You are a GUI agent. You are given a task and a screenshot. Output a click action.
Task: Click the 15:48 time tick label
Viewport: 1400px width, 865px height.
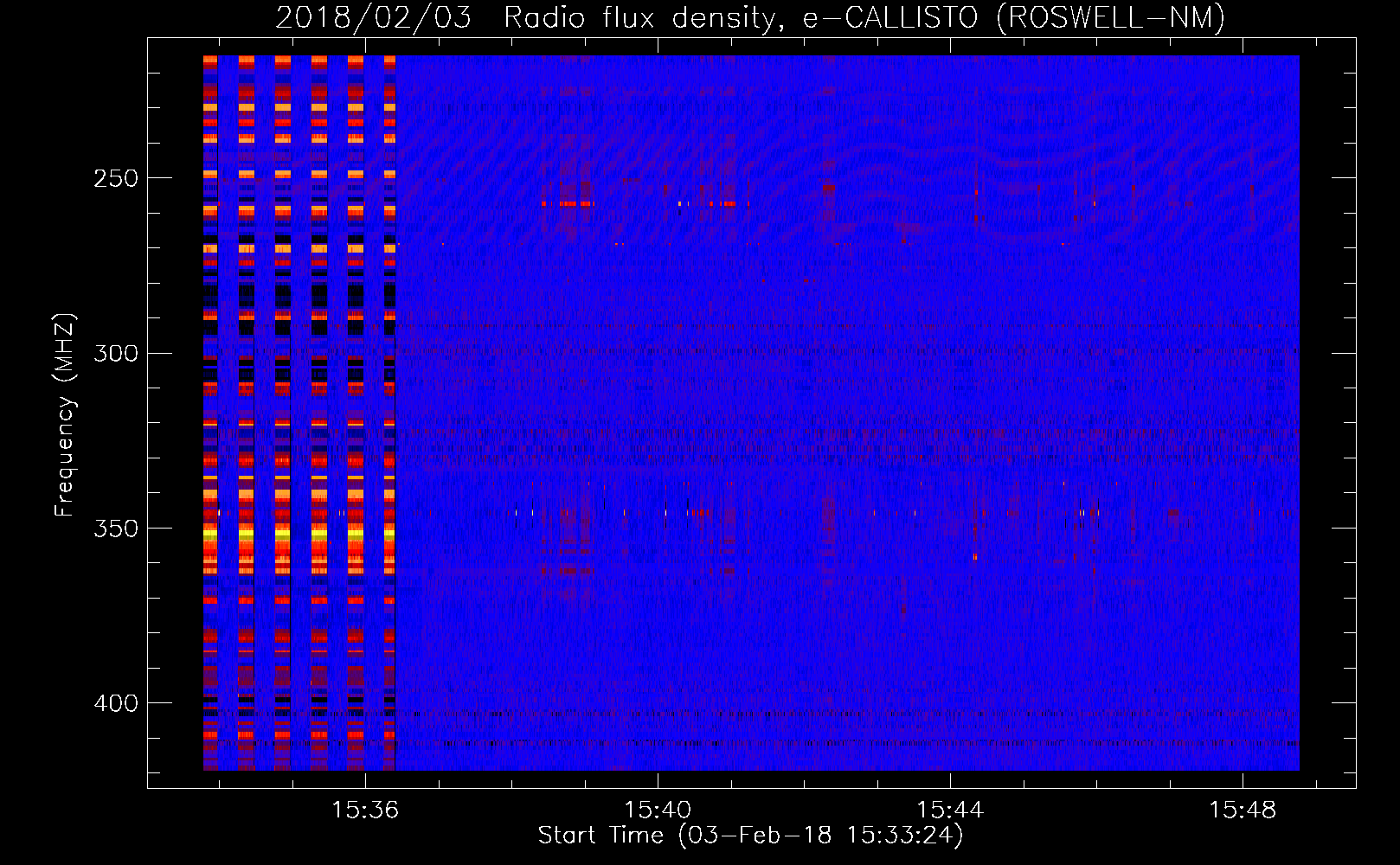[1243, 811]
